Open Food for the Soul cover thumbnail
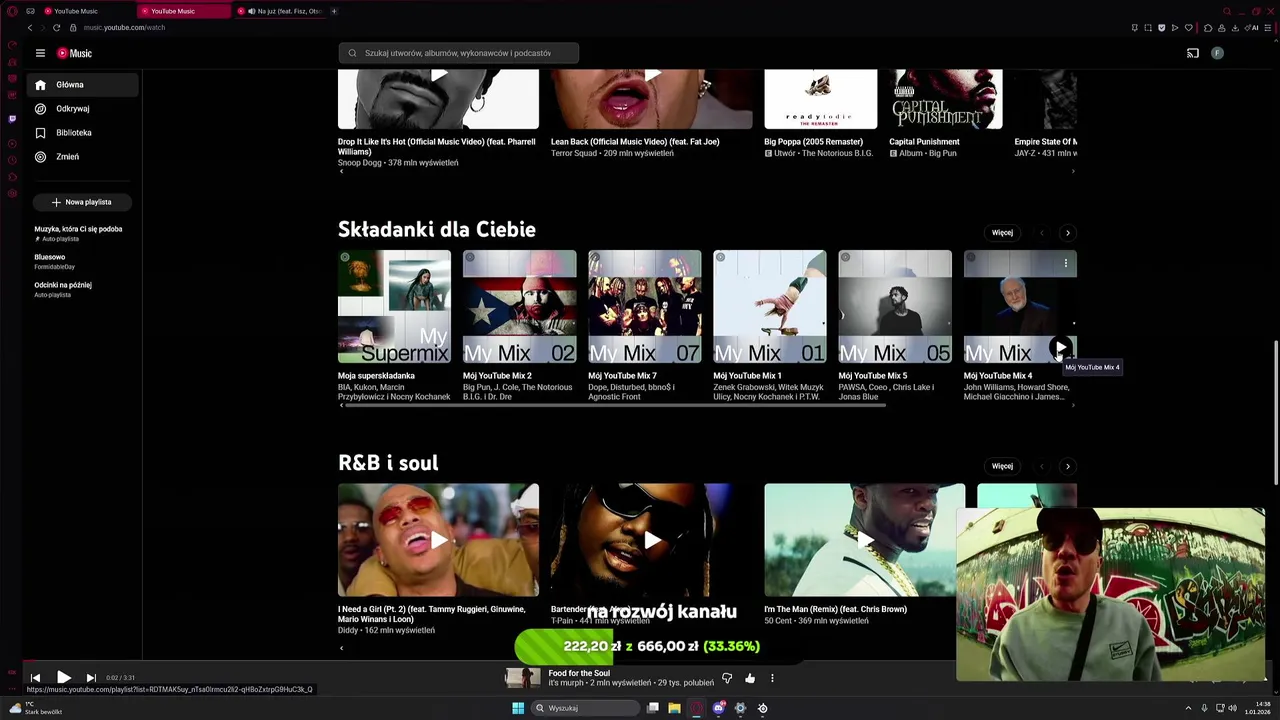The image size is (1280, 720). click(x=522, y=678)
